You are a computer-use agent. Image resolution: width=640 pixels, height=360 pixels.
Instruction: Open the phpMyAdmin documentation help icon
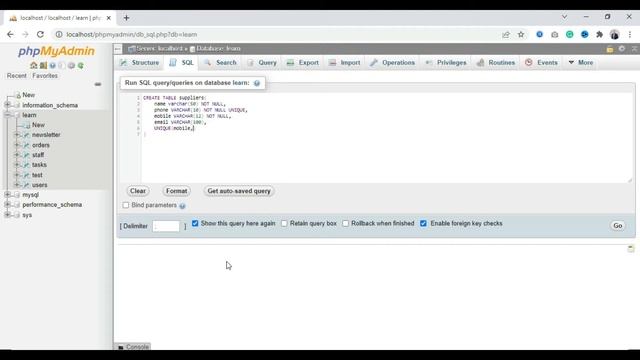(53, 65)
